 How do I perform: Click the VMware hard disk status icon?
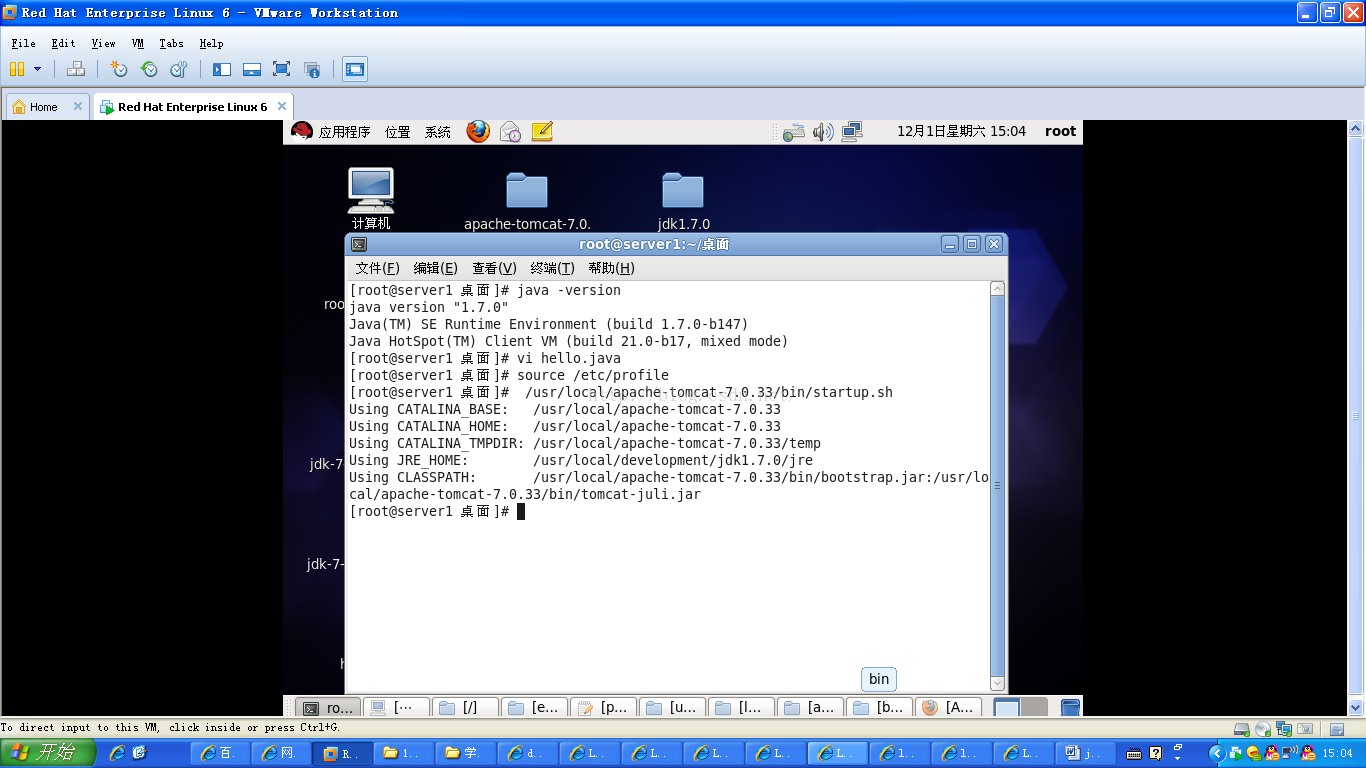click(x=1241, y=729)
